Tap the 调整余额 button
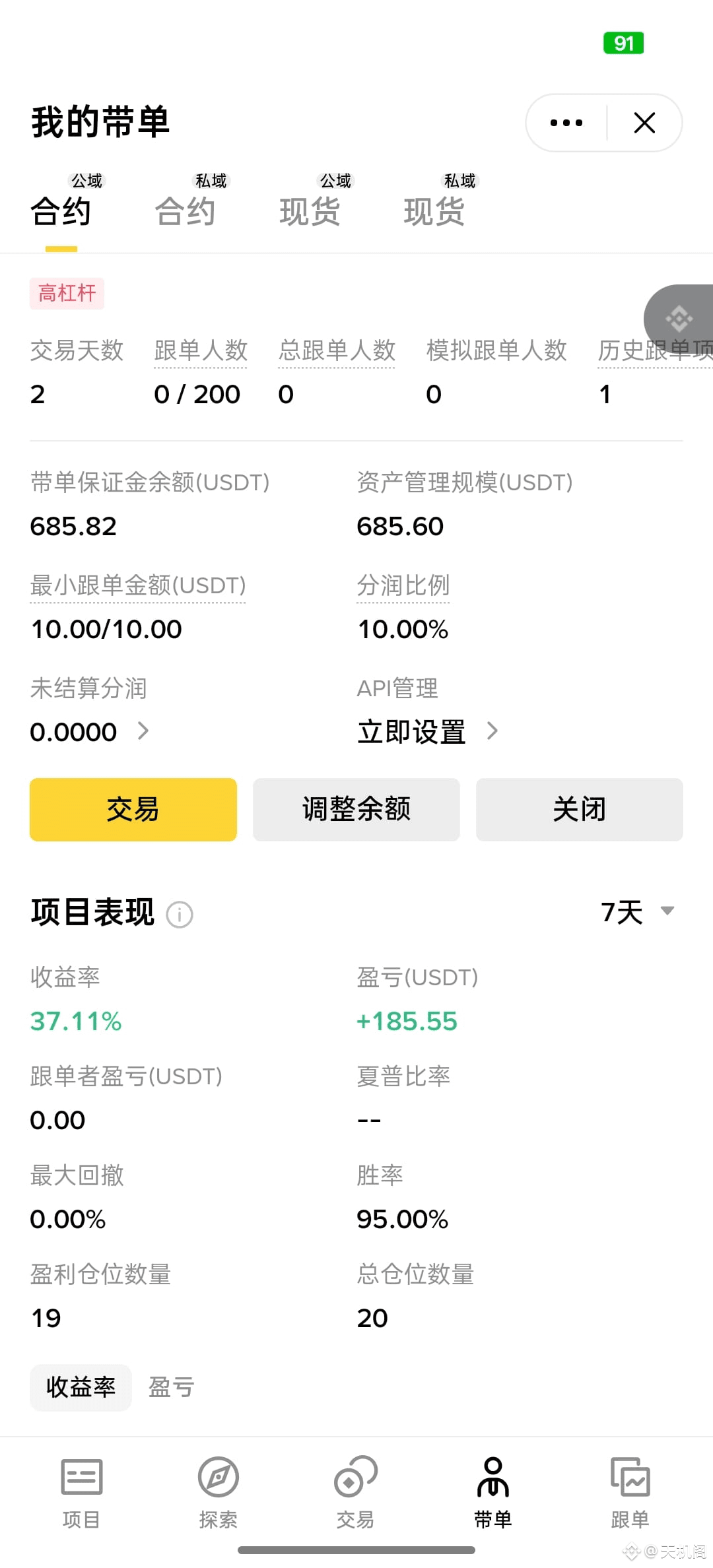This screenshot has height=1568, width=713. coord(356,809)
